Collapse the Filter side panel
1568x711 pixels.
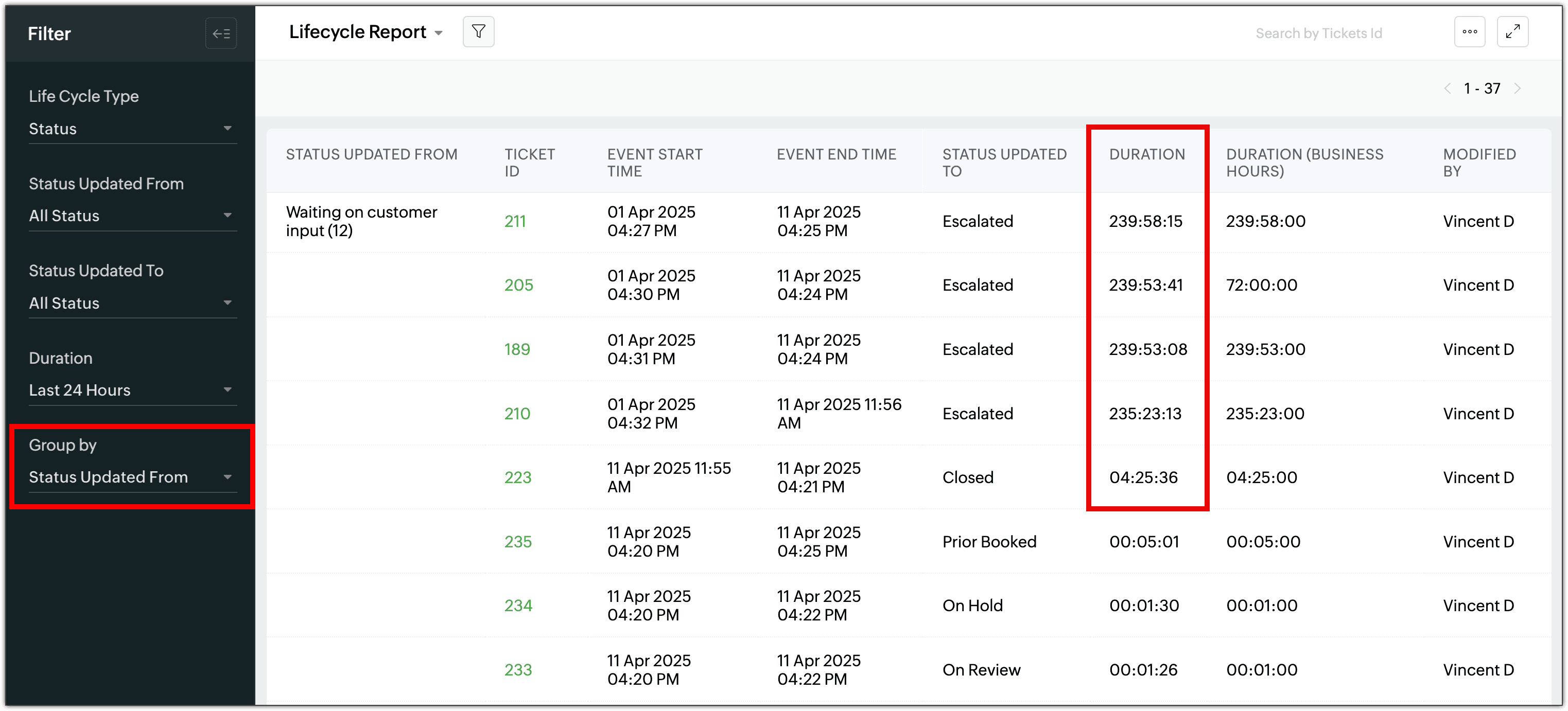coord(221,34)
